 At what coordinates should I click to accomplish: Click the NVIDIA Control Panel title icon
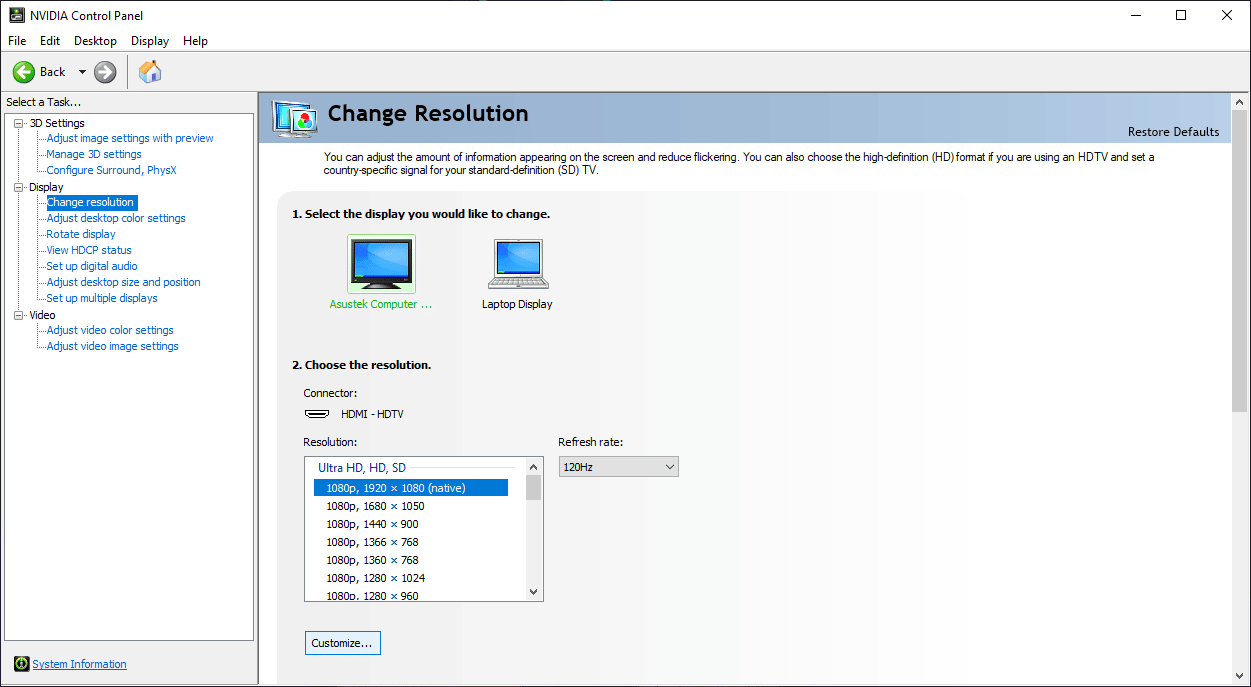(17, 15)
